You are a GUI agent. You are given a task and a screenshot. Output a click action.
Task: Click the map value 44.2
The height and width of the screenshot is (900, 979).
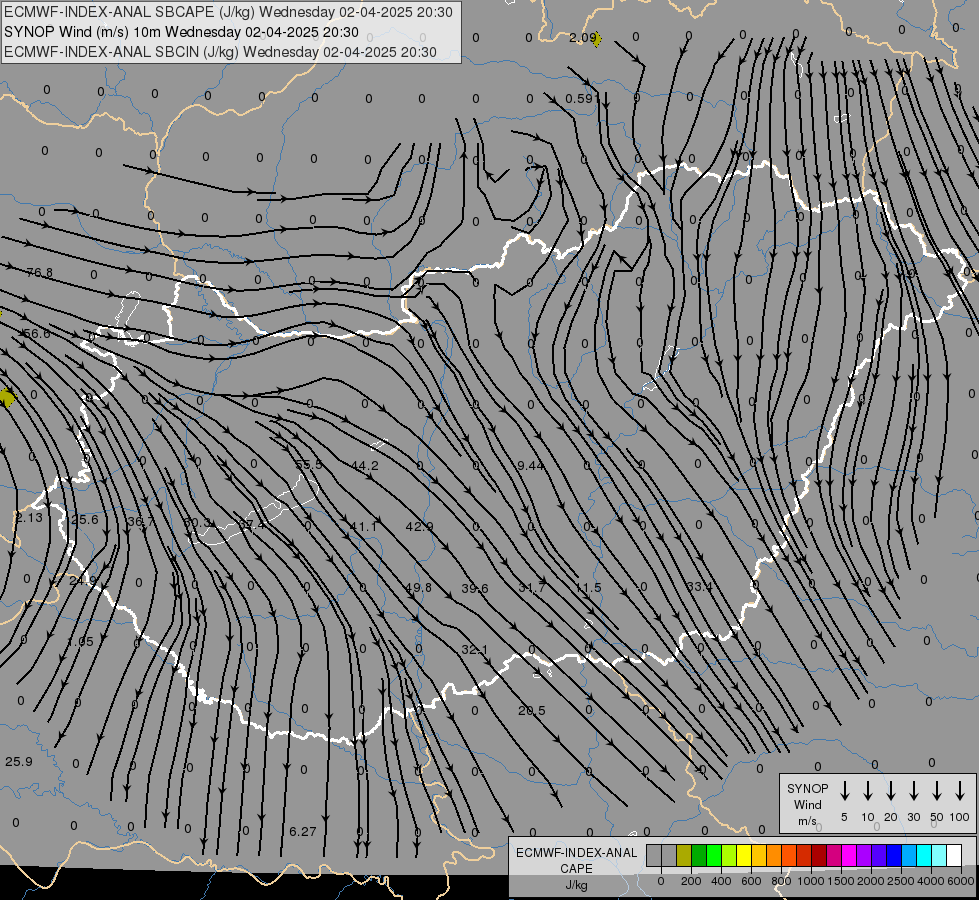point(365,465)
